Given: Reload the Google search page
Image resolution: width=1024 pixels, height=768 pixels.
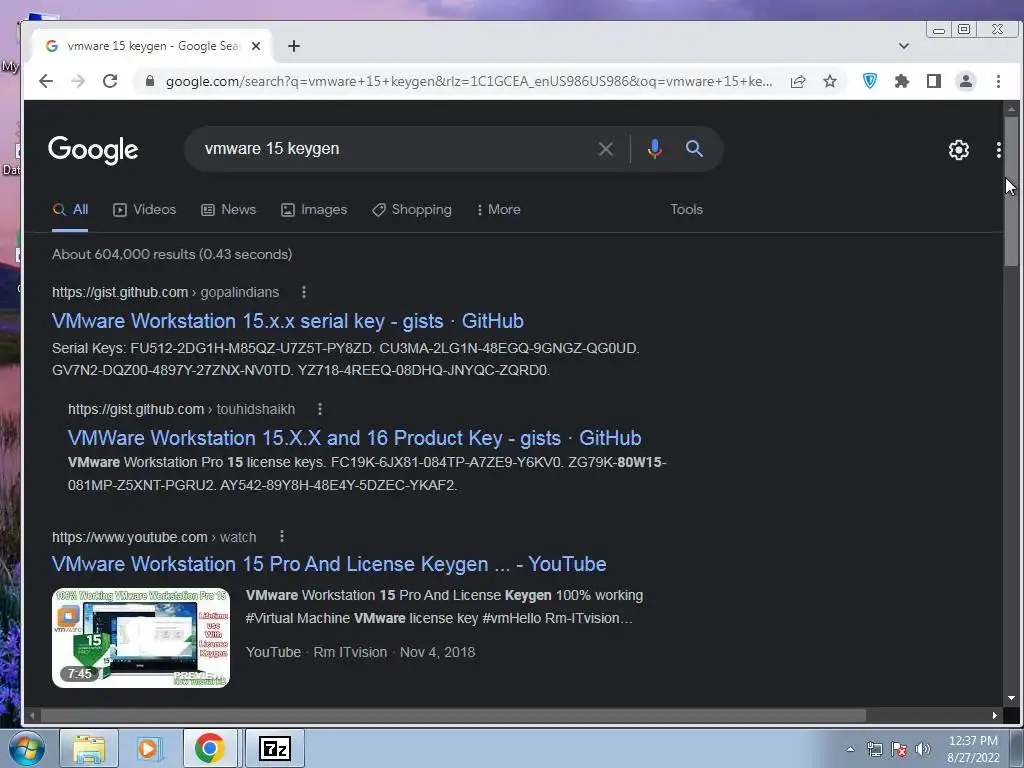Looking at the screenshot, I should click(x=110, y=81).
